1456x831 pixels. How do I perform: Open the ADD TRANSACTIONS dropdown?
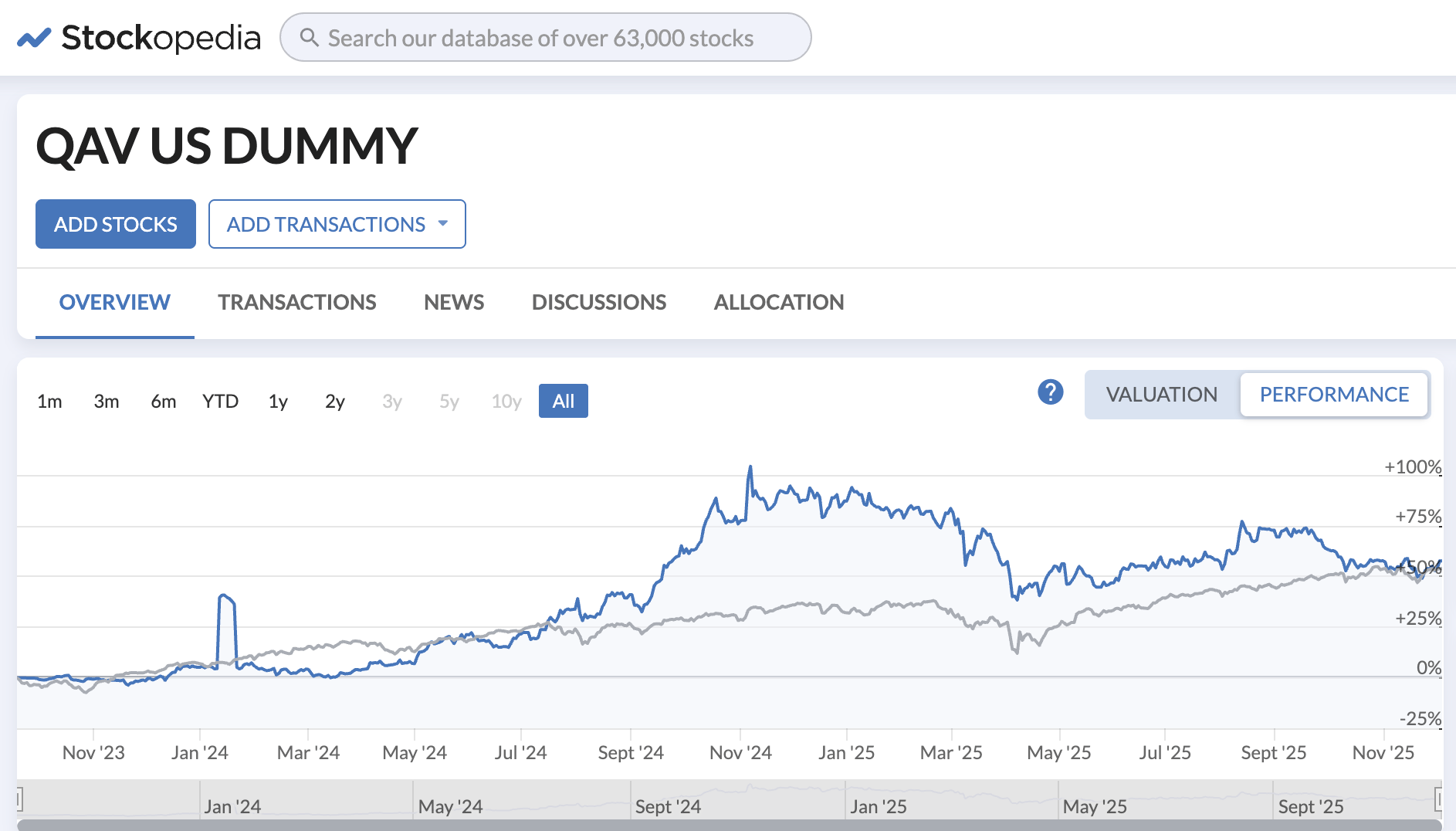pyautogui.click(x=337, y=224)
